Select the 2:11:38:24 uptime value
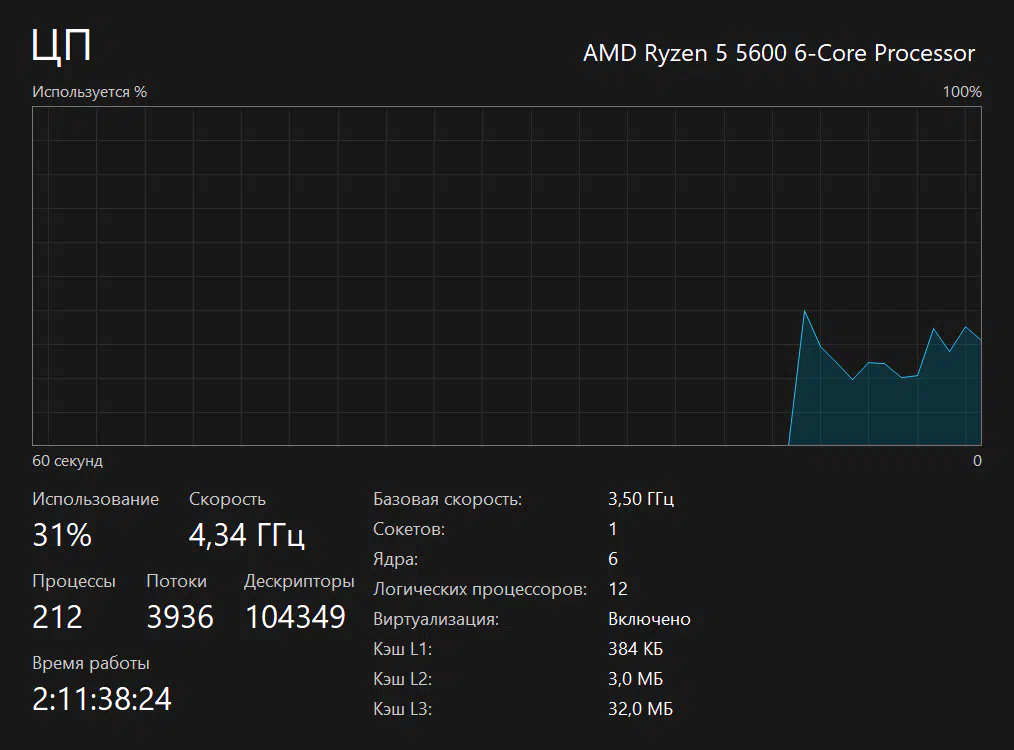Viewport: 1014px width, 750px height. (102, 699)
